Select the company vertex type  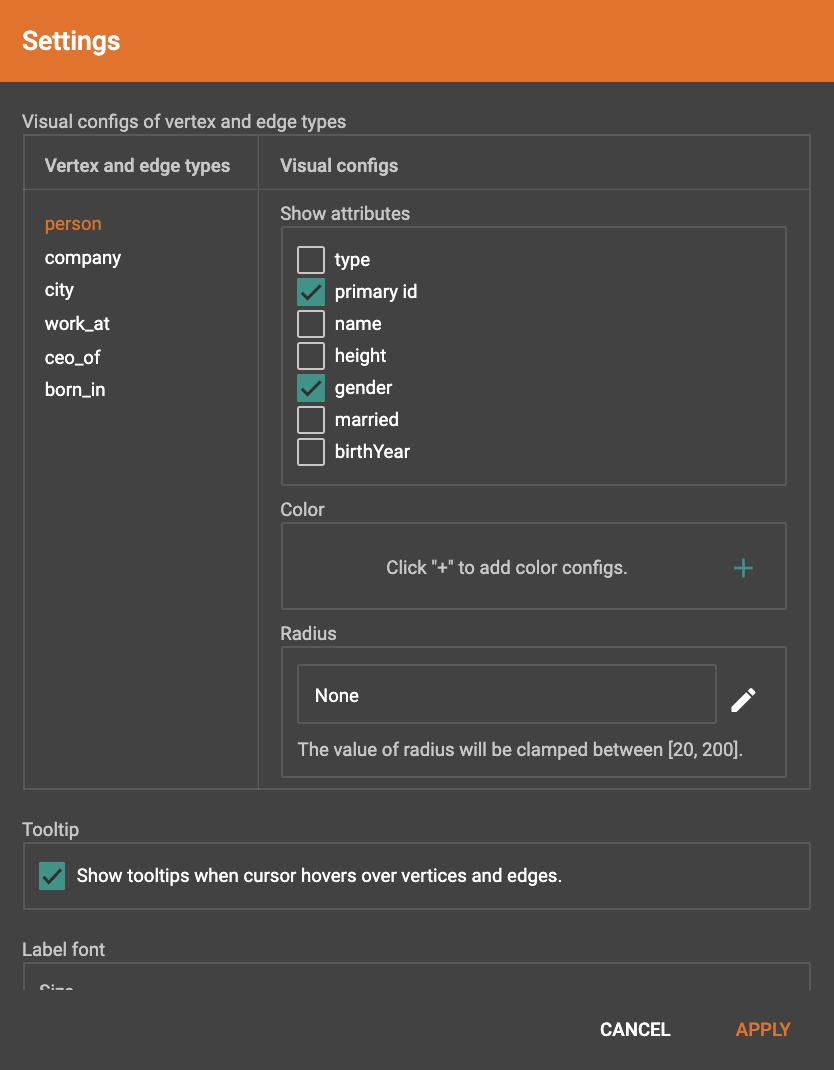click(83, 258)
